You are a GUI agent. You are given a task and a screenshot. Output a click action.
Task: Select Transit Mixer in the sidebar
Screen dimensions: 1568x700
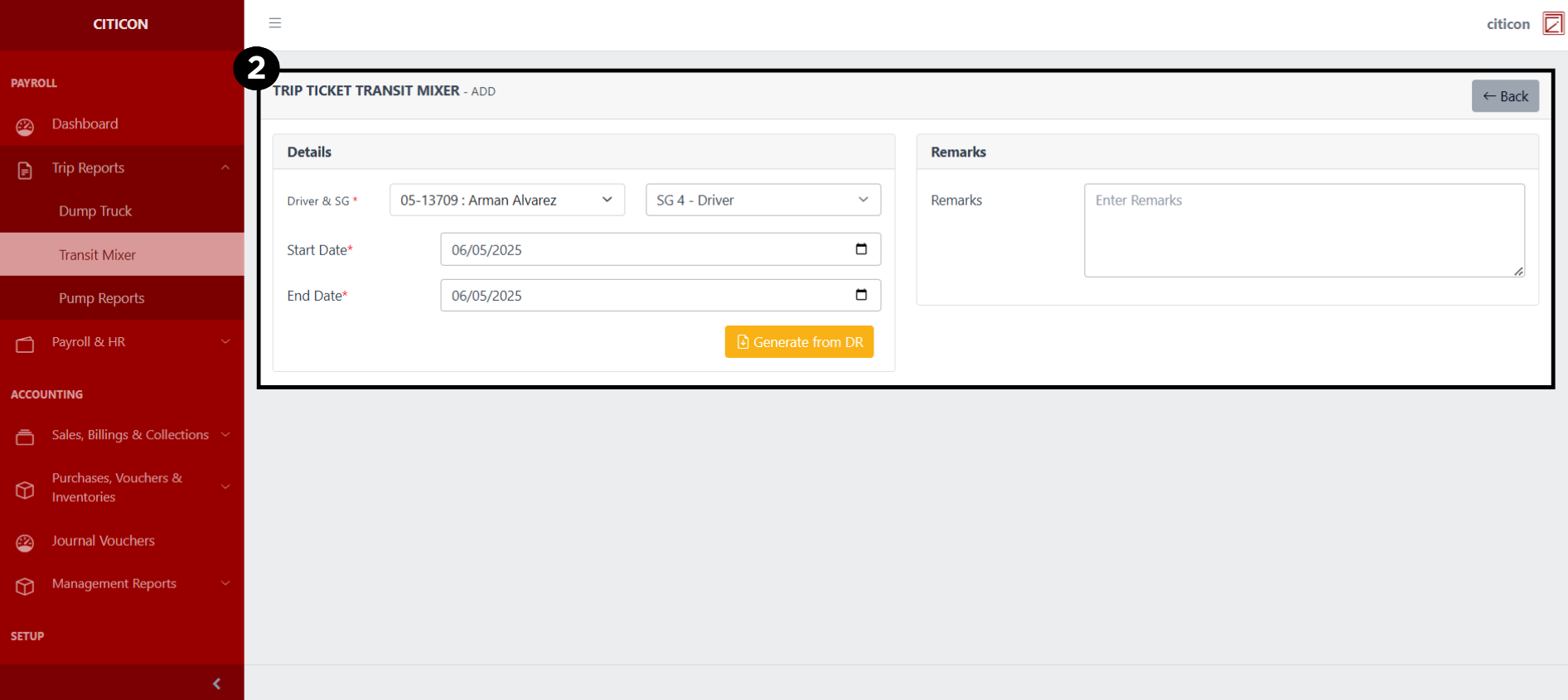point(97,255)
